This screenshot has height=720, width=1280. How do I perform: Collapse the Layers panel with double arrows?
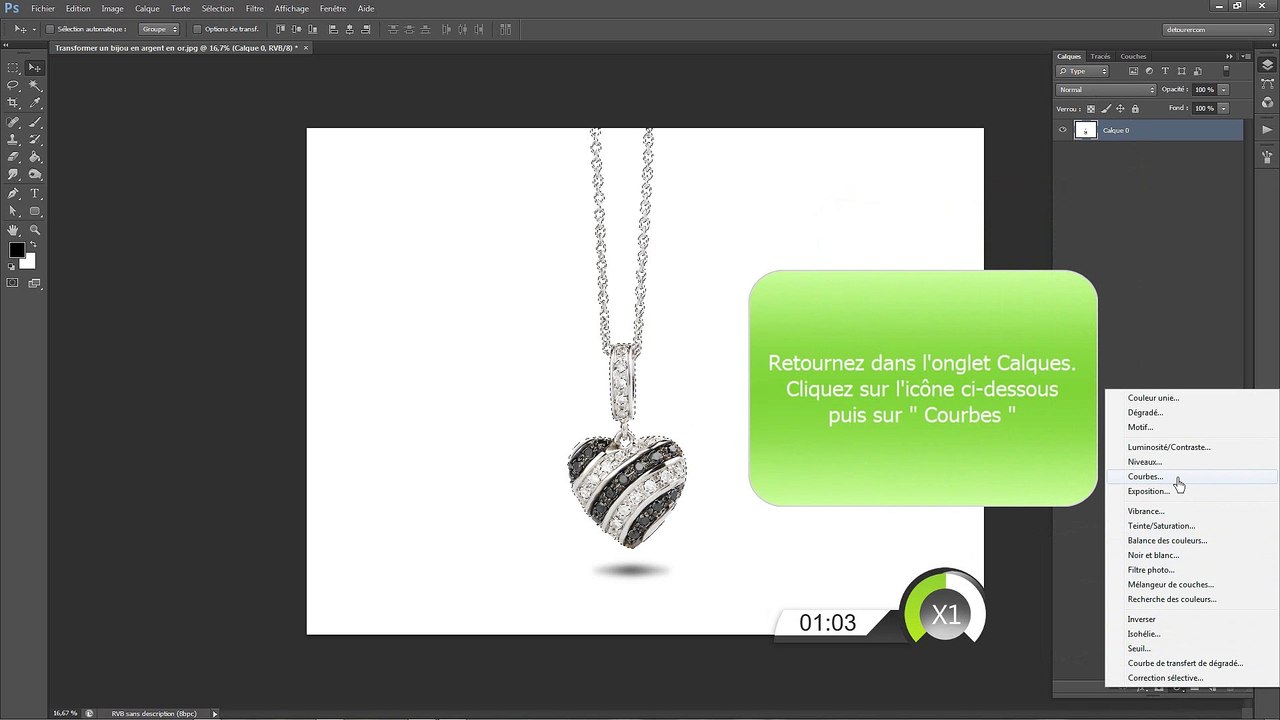tap(1229, 56)
